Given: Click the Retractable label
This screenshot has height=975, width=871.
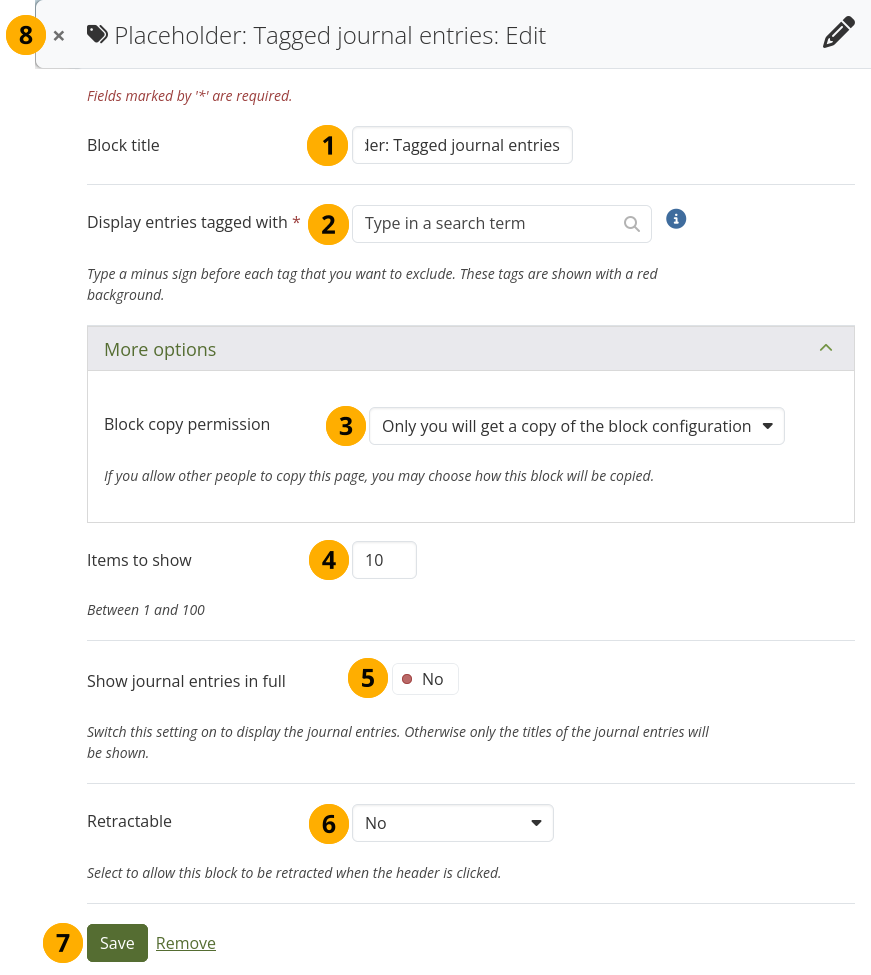Looking at the screenshot, I should [129, 821].
